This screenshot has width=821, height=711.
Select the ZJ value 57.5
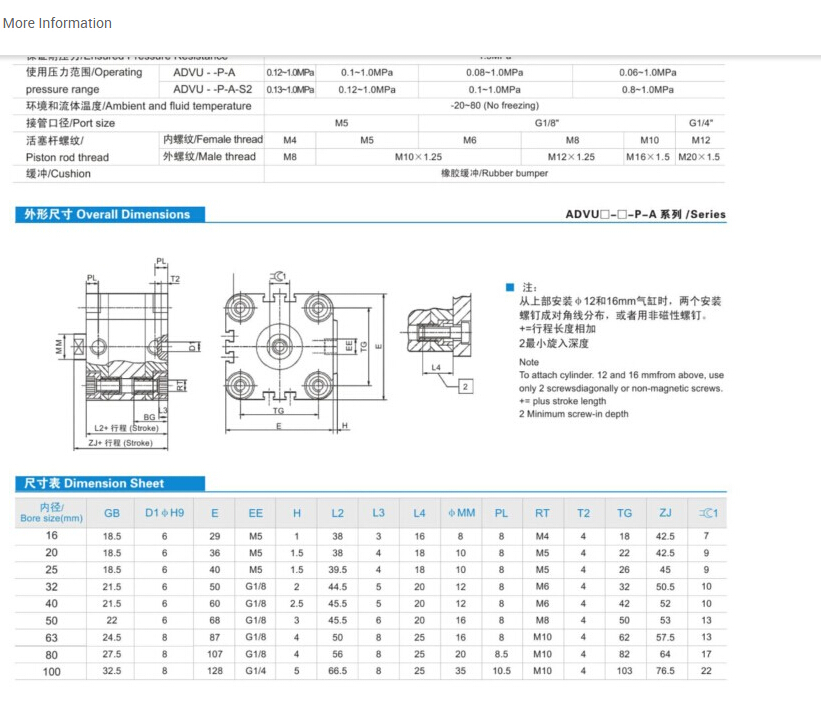[665, 637]
